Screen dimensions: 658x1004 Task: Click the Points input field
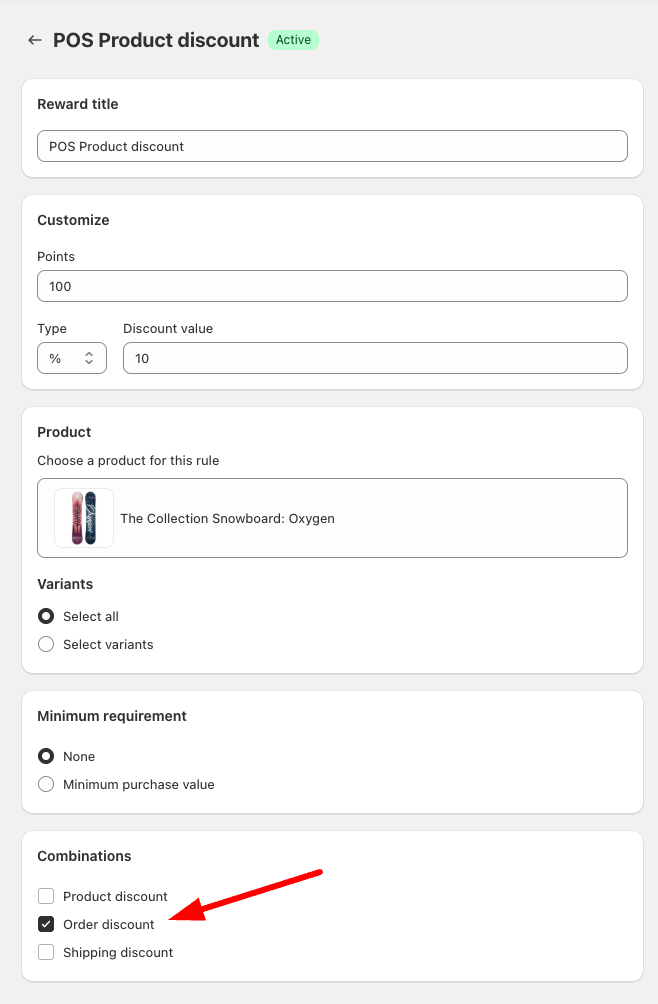(x=332, y=286)
